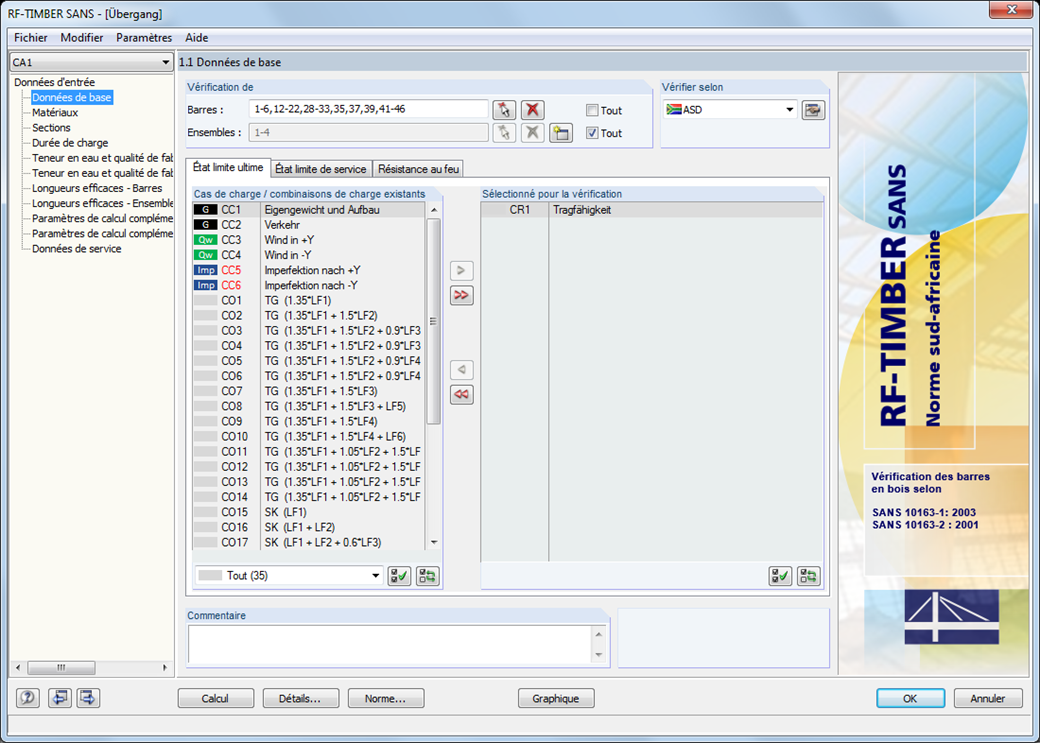Pick members graphically next to Barres field
The image size is (1040, 743).
pos(504,109)
